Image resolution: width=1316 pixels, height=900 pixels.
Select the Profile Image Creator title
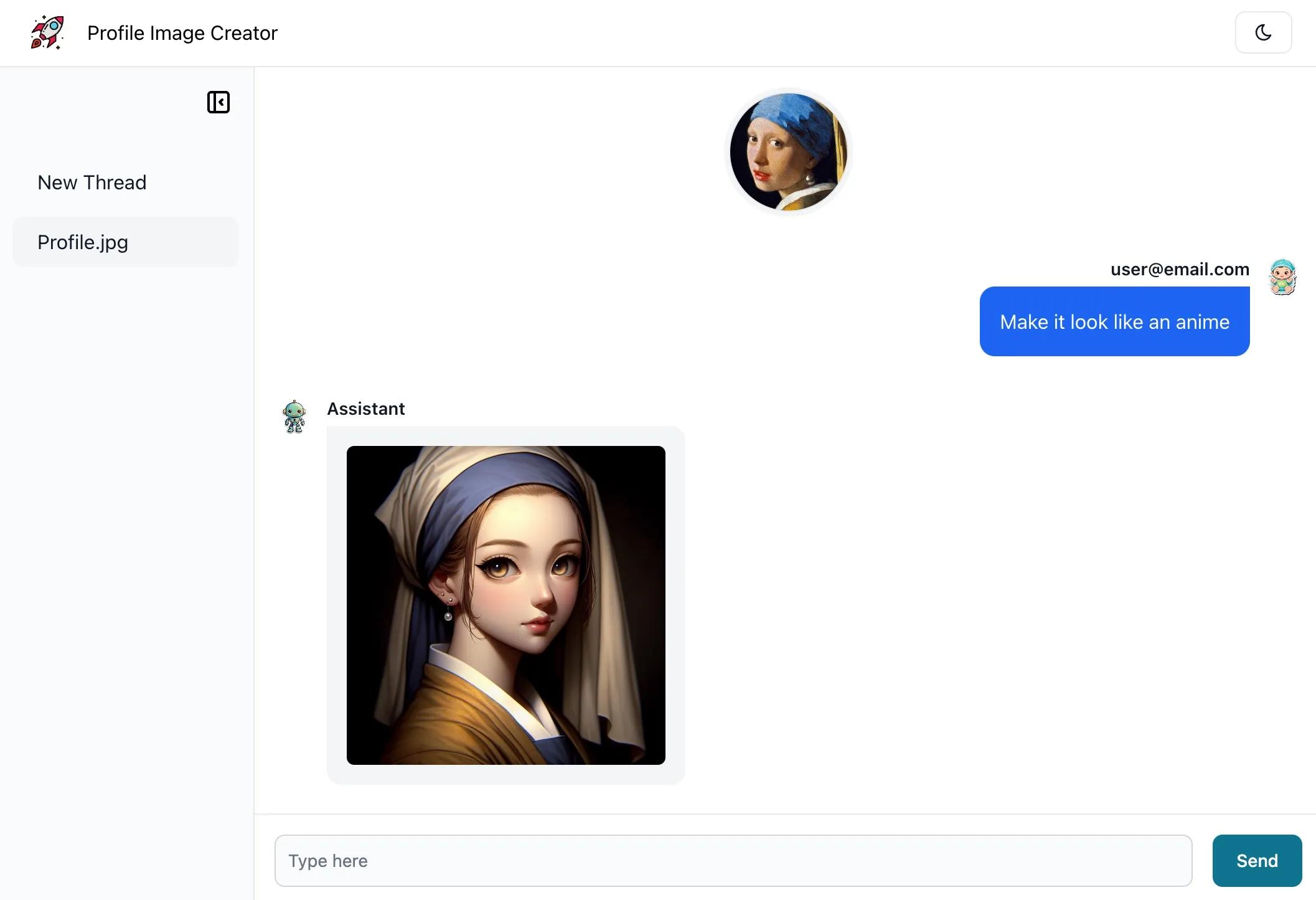point(182,32)
